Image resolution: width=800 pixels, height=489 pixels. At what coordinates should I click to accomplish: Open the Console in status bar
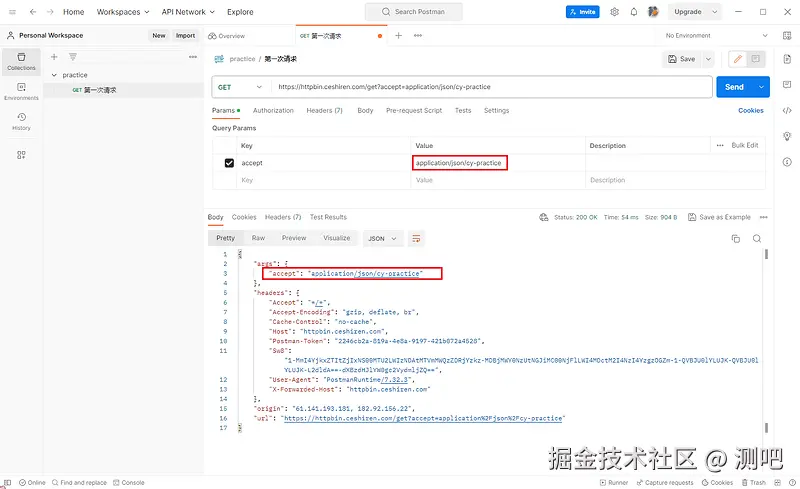click(x=129, y=482)
